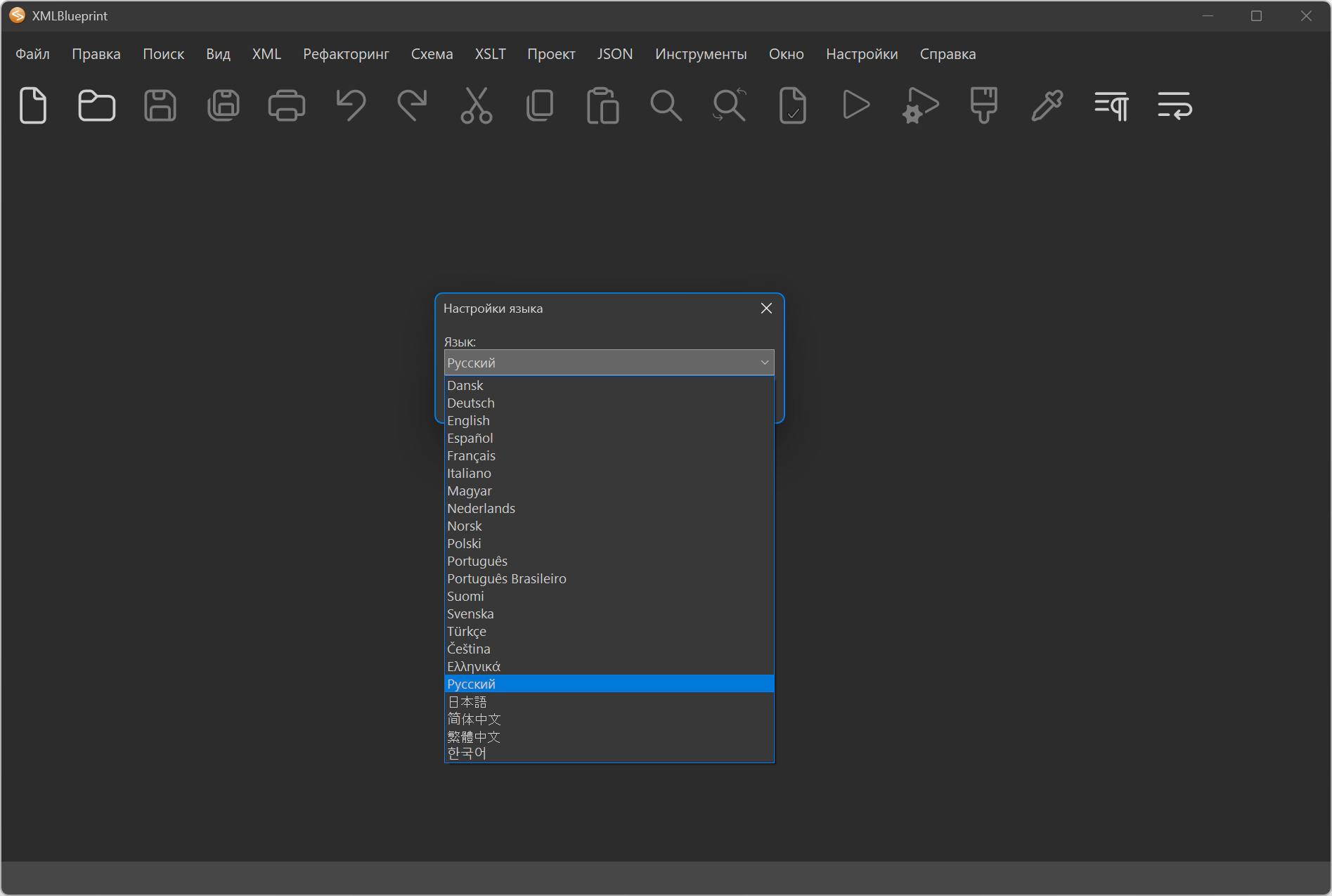Close the Настройки языка dialog
This screenshot has width=1332, height=896.
(766, 309)
